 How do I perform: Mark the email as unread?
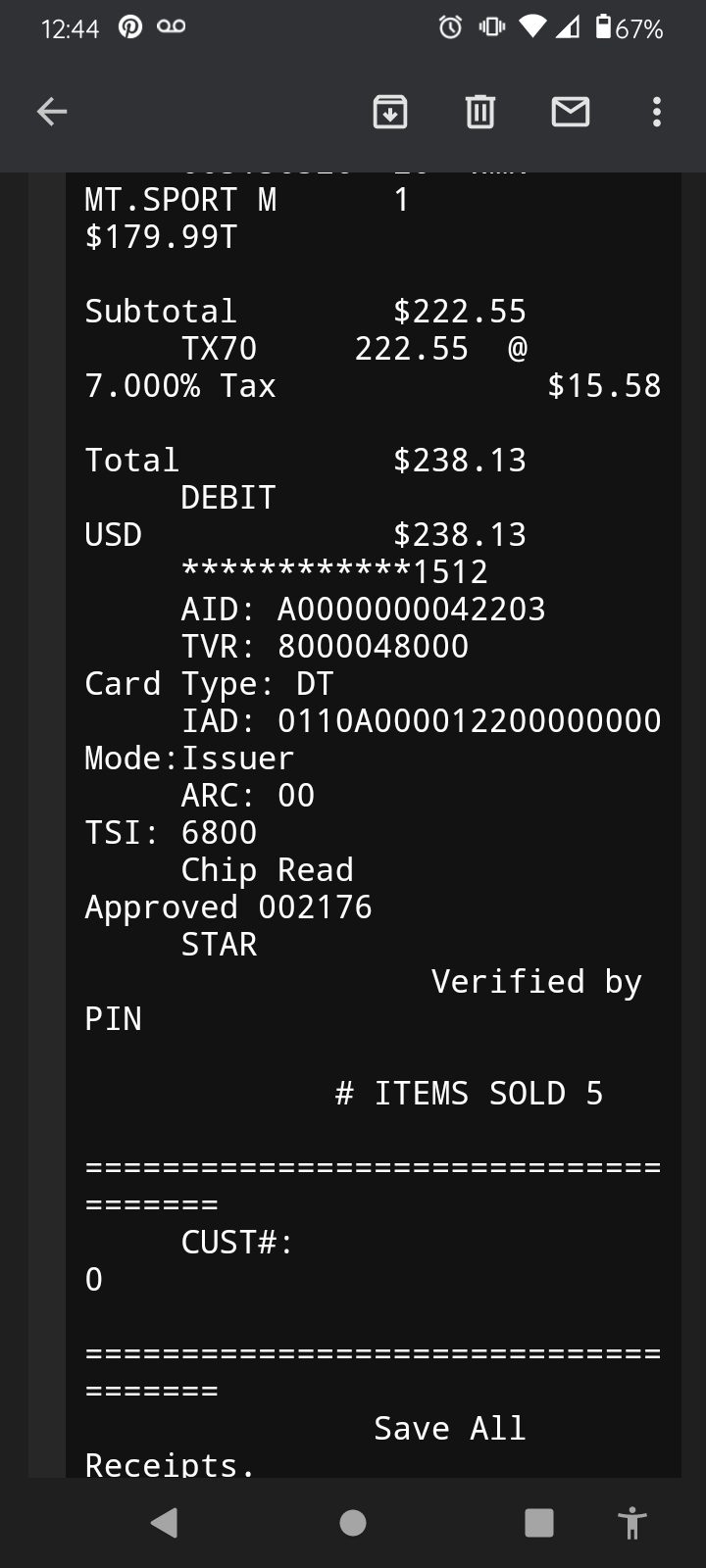point(570,112)
